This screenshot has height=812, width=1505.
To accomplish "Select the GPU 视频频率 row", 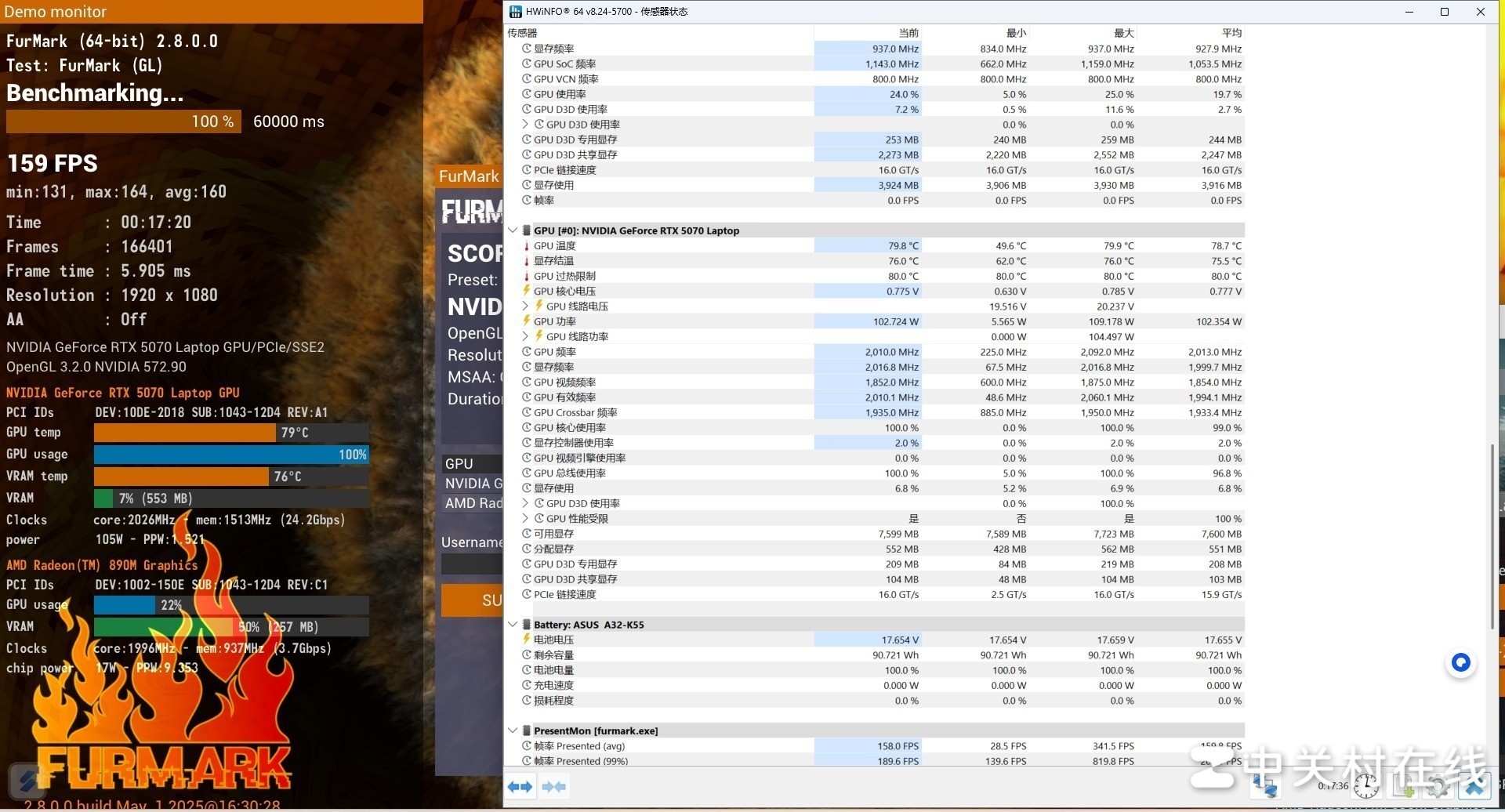I will click(x=875, y=382).
